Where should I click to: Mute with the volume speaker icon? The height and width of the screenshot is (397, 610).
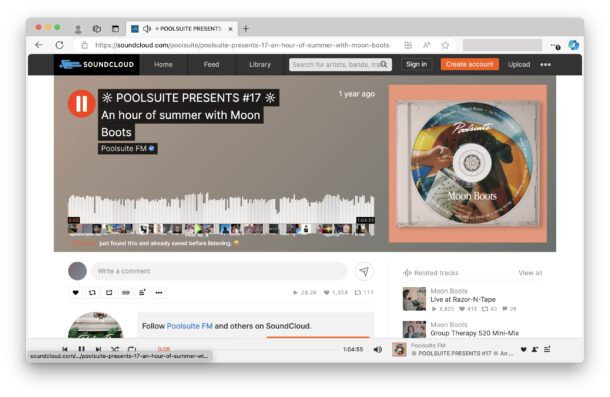(377, 350)
